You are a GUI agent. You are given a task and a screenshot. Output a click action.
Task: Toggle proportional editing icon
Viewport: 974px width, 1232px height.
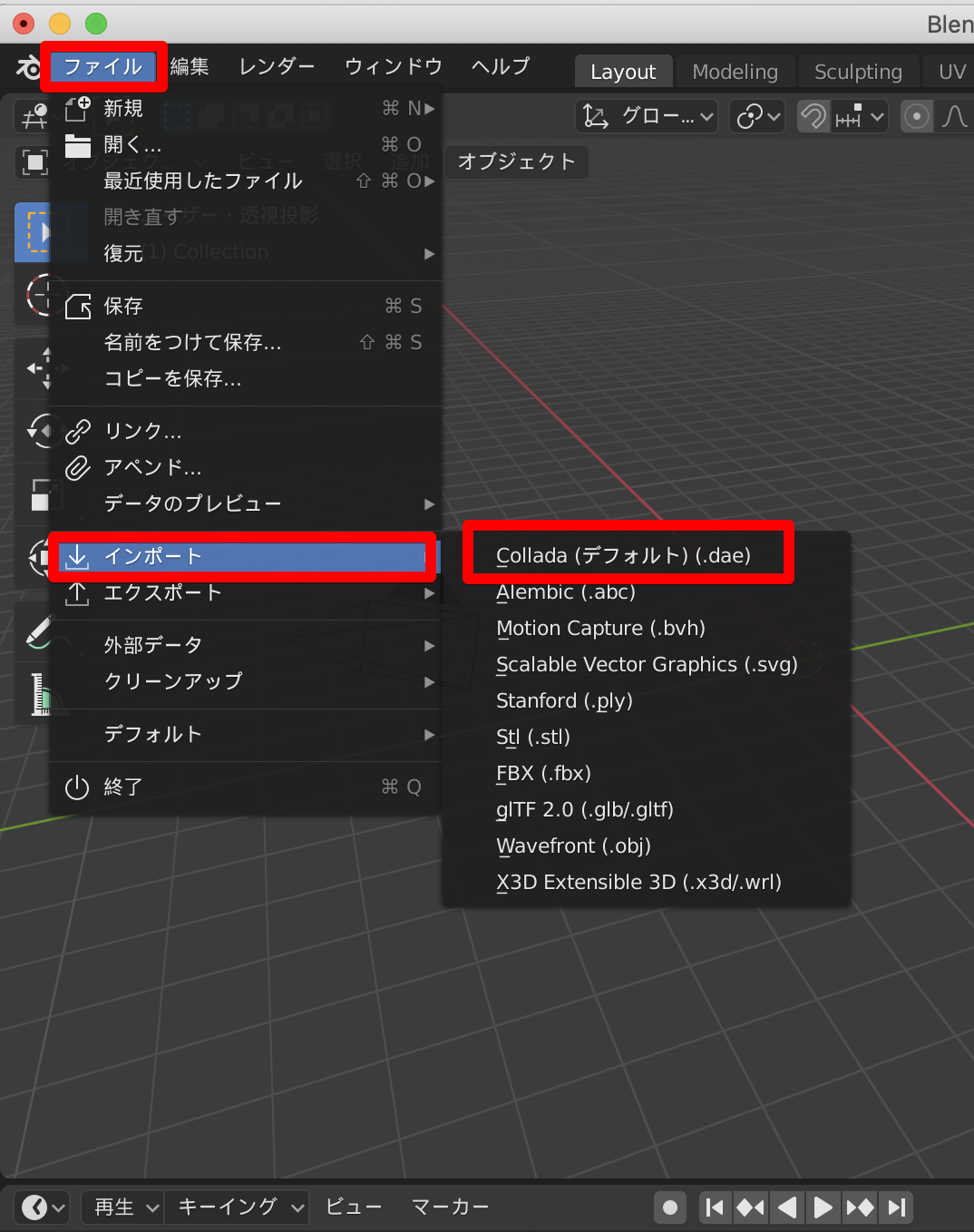[917, 116]
